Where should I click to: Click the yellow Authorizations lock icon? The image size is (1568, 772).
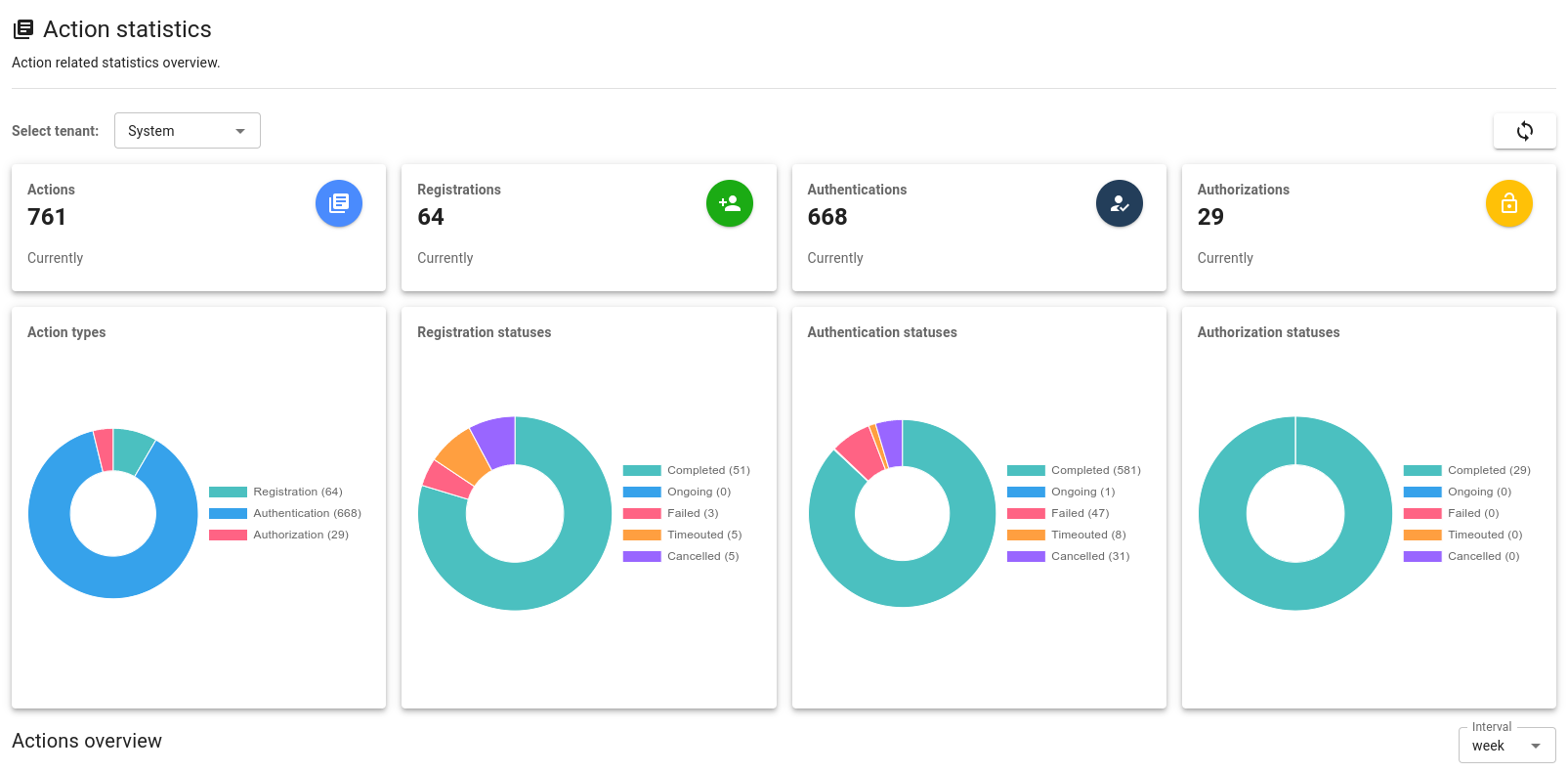pyautogui.click(x=1508, y=203)
